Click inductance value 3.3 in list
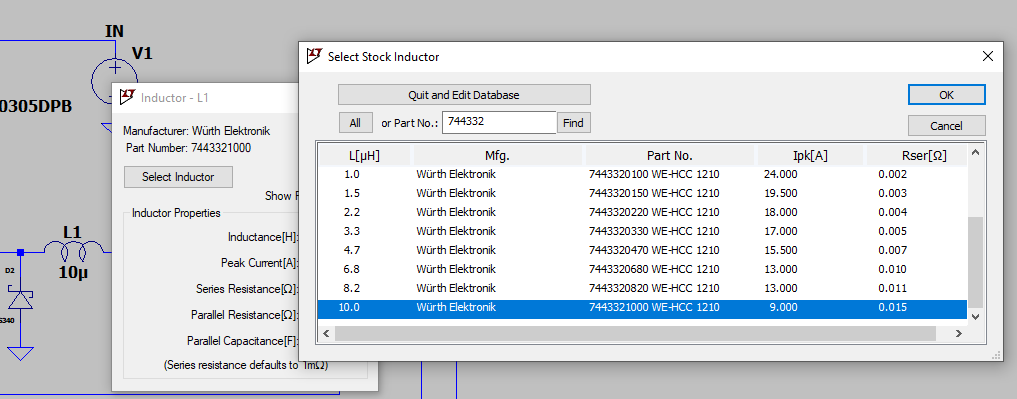The height and width of the screenshot is (399, 1017). pyautogui.click(x=352, y=231)
